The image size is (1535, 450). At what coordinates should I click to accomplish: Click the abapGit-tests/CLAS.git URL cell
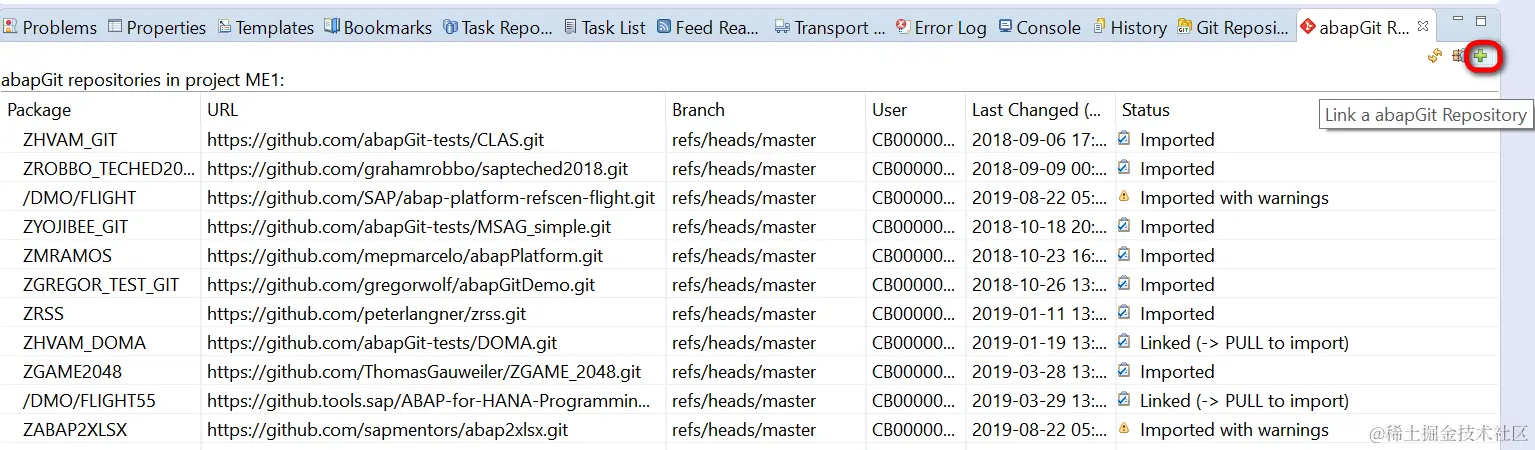point(376,140)
